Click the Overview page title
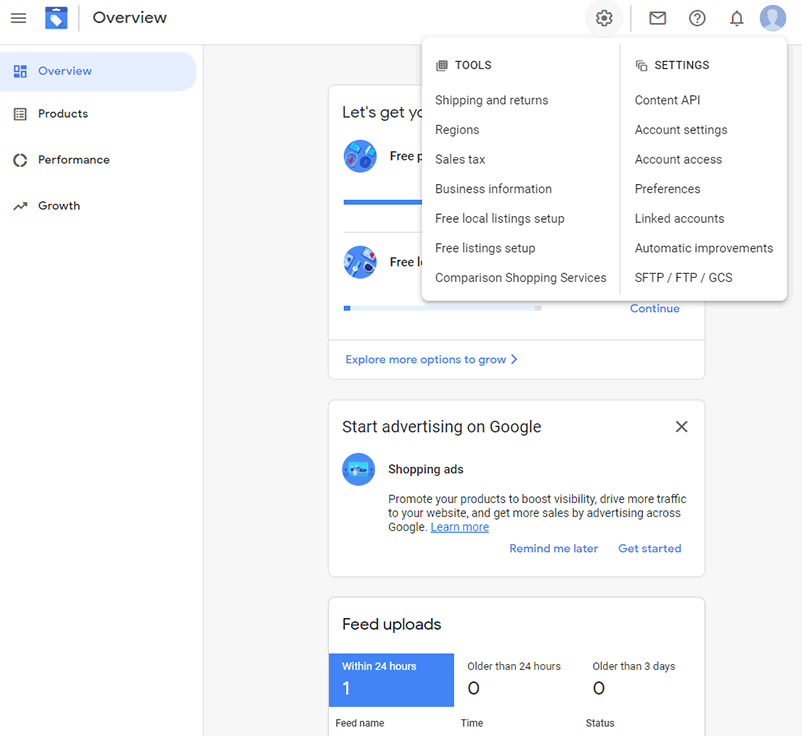 coord(129,18)
